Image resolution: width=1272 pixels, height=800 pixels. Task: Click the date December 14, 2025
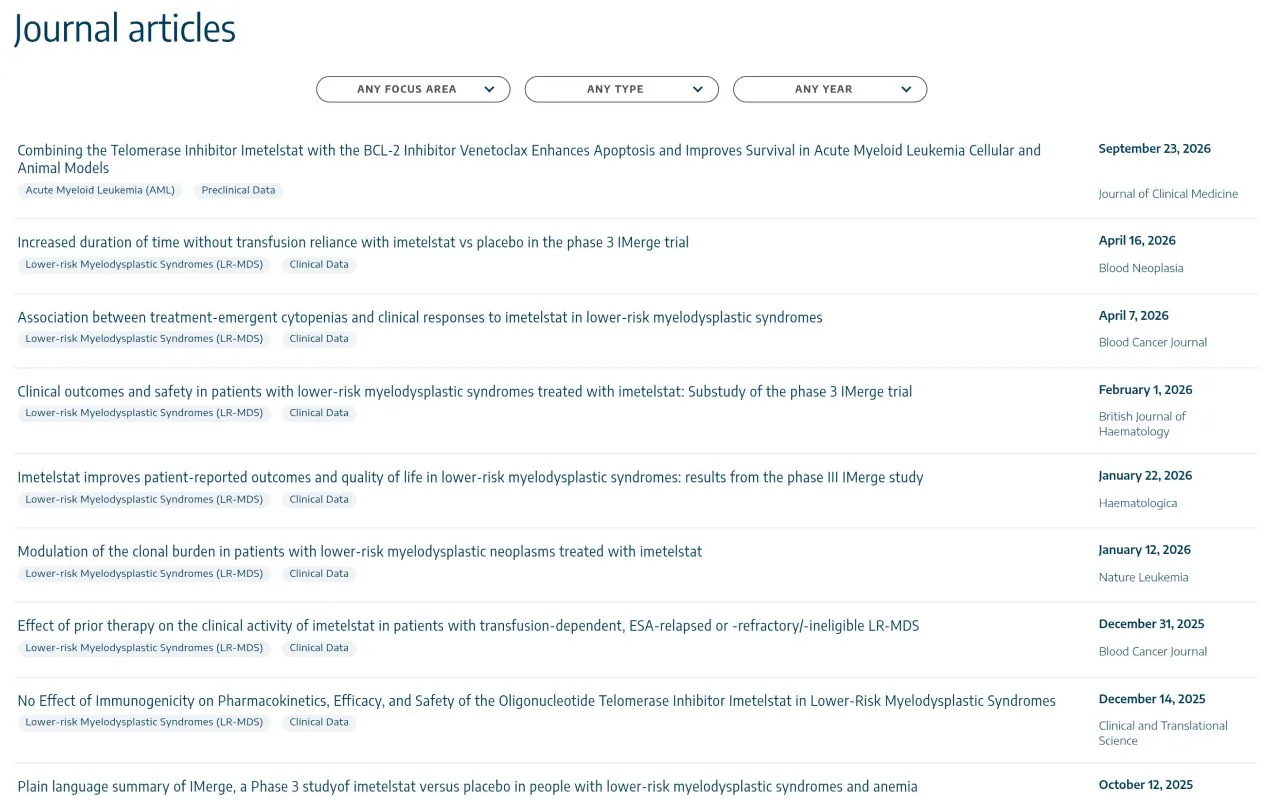(1152, 699)
